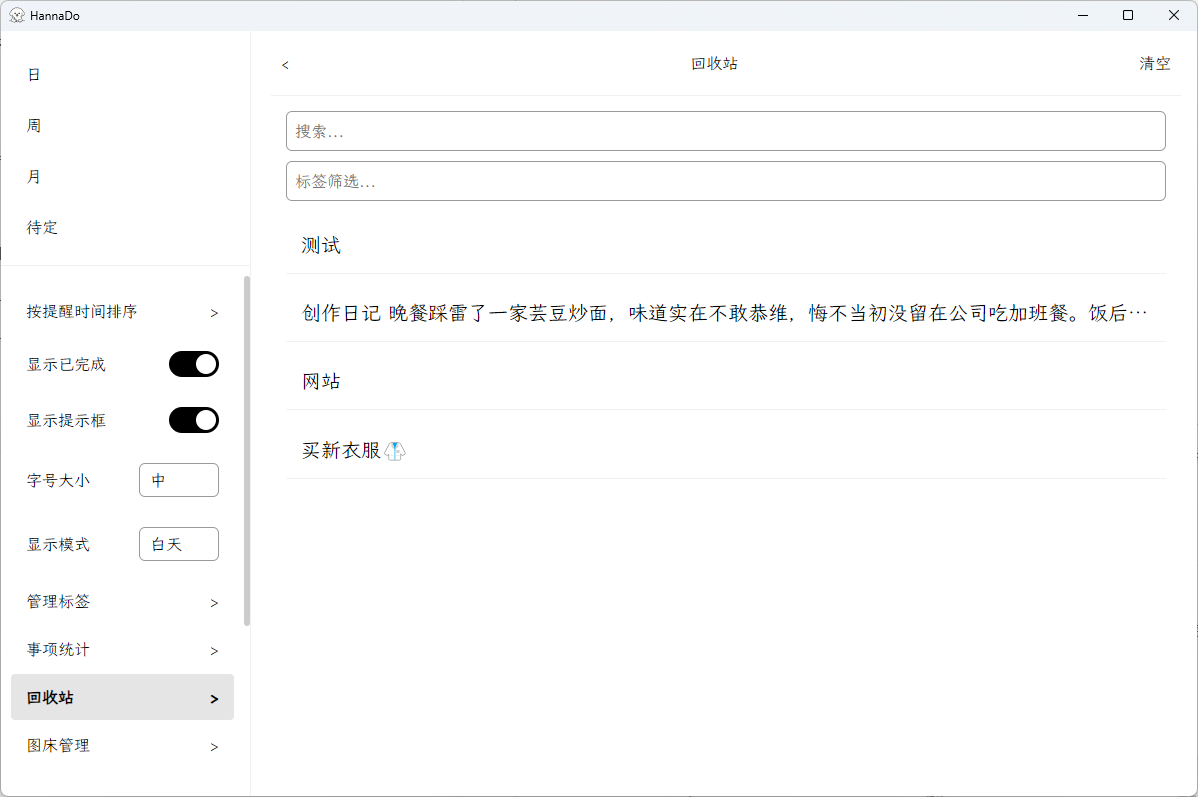
Task: Select the deleted item 测试
Action: pyautogui.click(x=321, y=244)
